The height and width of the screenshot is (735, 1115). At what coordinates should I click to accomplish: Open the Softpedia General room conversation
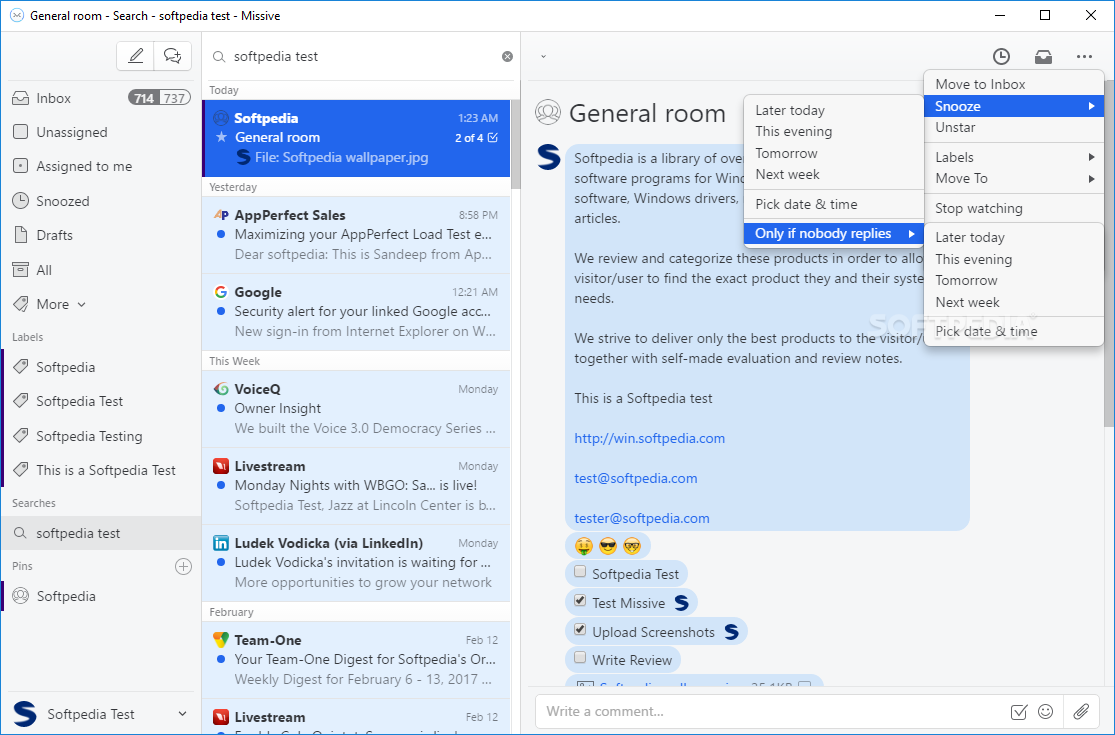pos(356,138)
